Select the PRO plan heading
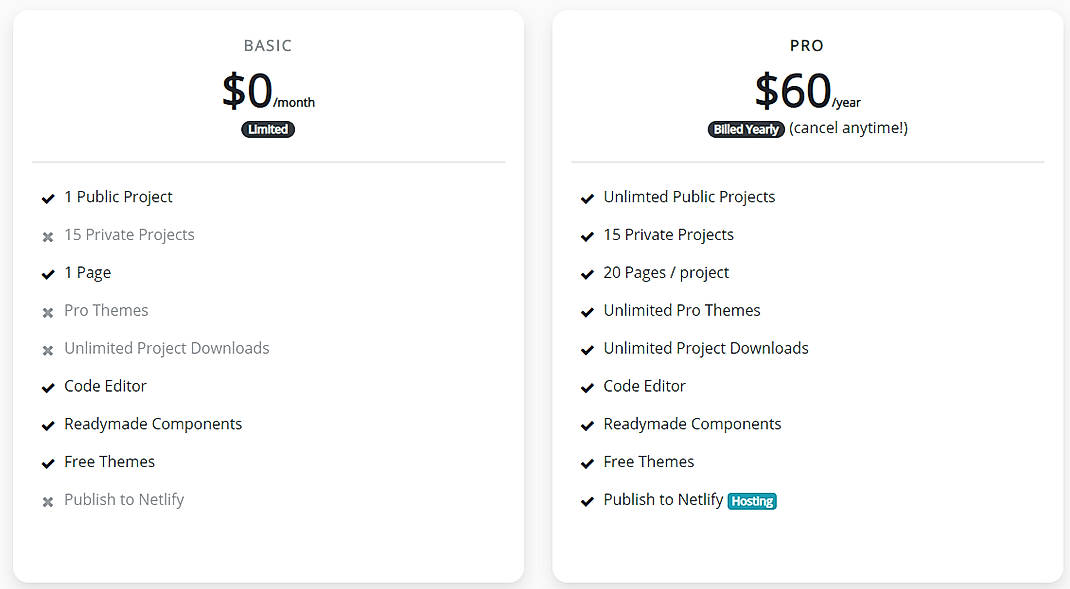This screenshot has height=589, width=1070. pos(806,45)
